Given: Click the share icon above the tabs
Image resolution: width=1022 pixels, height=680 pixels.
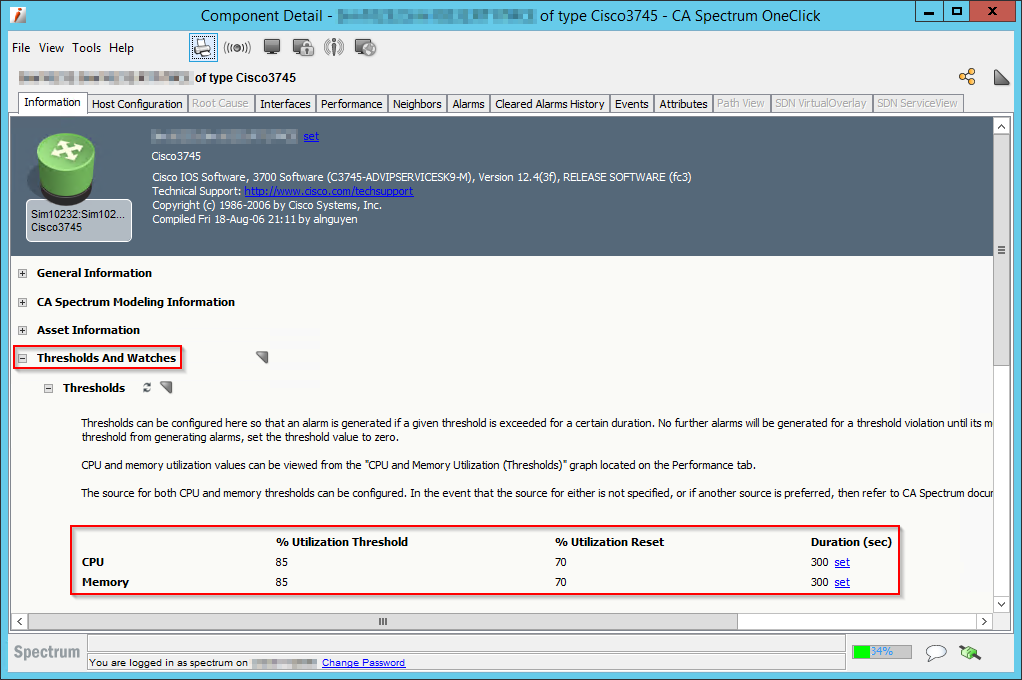Looking at the screenshot, I should click(x=967, y=76).
